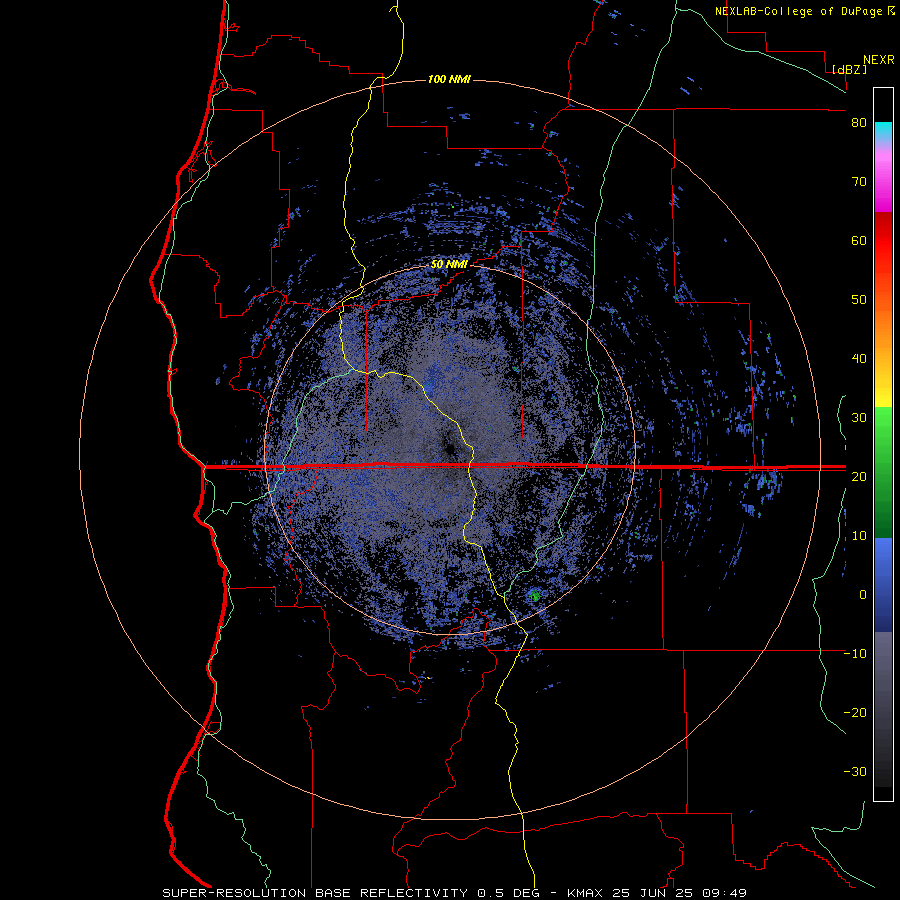Click the NEXR label near top right

click(878, 60)
